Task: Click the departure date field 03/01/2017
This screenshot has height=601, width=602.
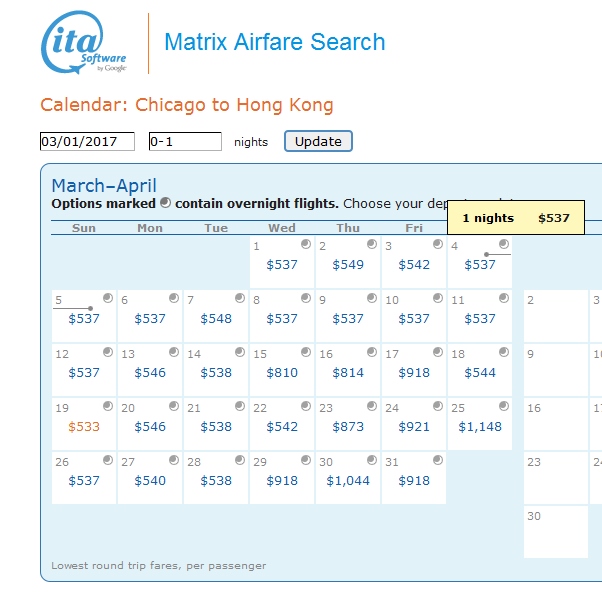Action: [87, 142]
